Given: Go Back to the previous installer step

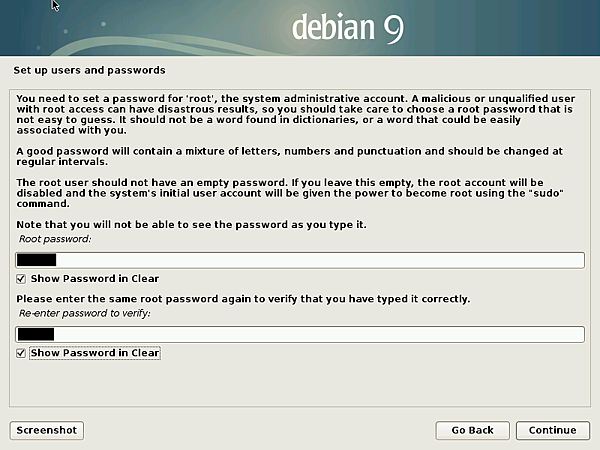Looking at the screenshot, I should [472, 430].
